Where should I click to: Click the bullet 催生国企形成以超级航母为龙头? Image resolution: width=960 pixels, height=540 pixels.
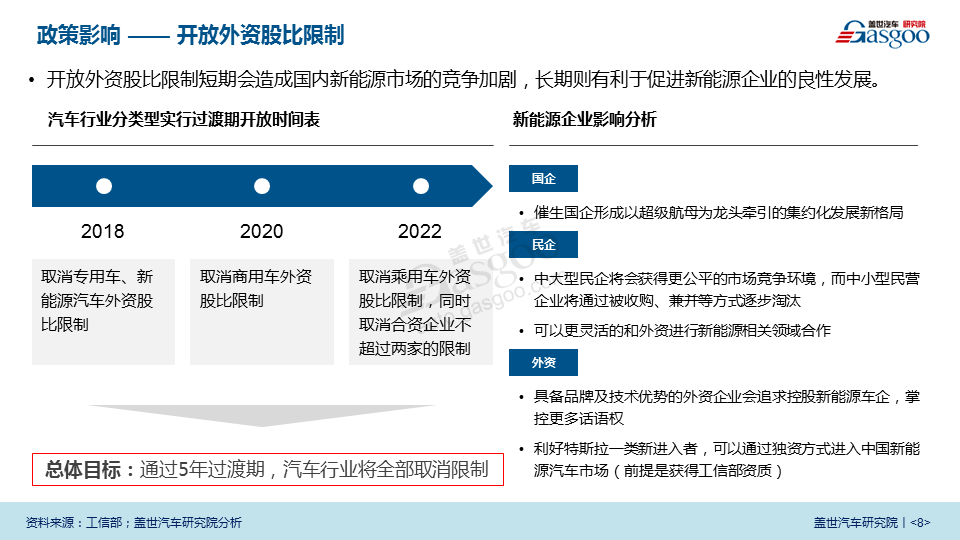(x=711, y=212)
